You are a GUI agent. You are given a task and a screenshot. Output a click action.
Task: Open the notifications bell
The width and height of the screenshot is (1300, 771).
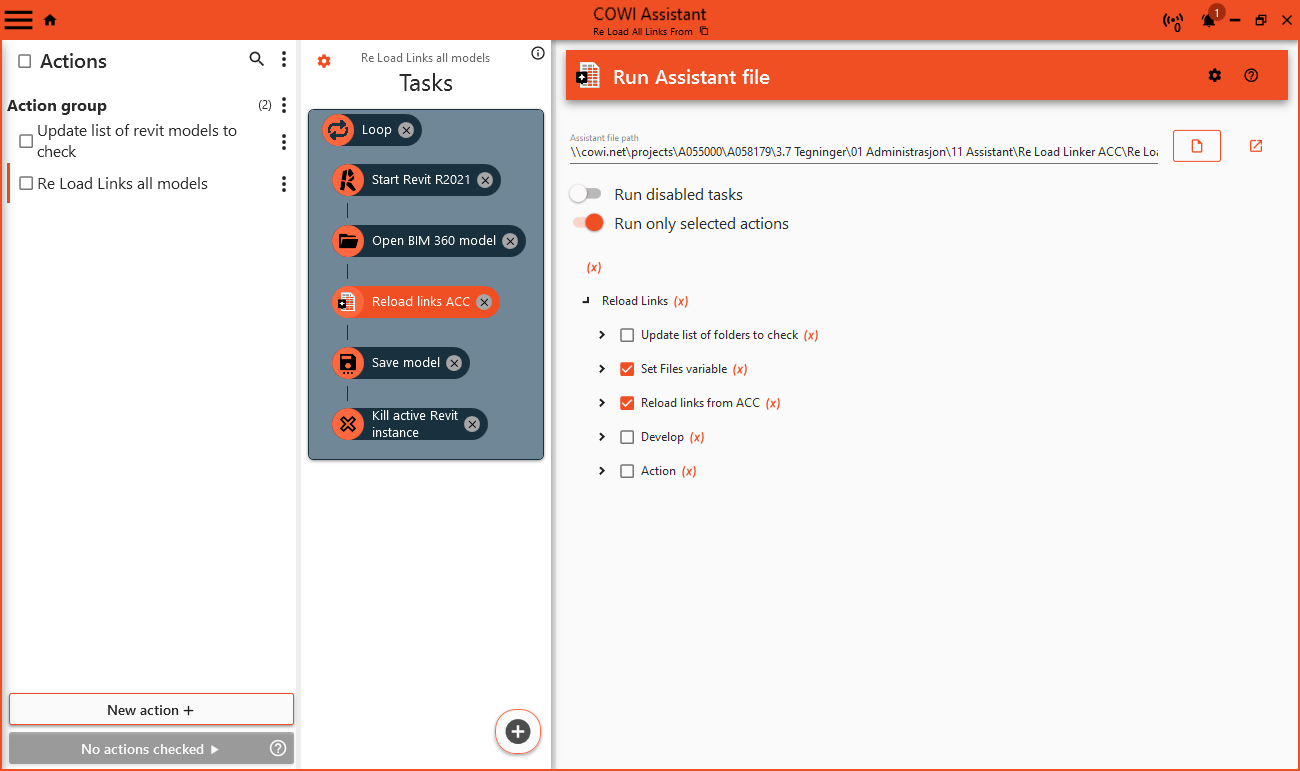click(x=1209, y=20)
